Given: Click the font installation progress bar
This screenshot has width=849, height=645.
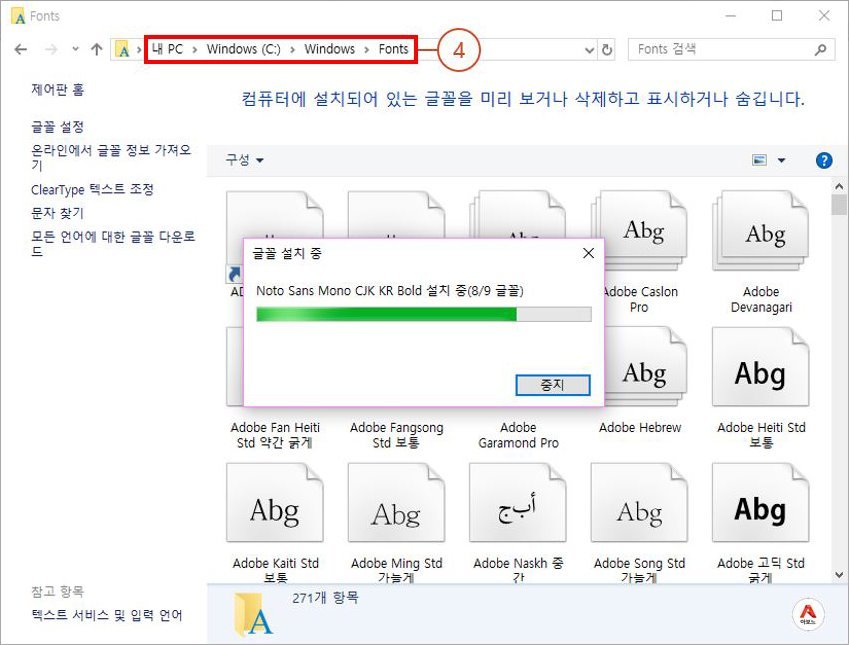Looking at the screenshot, I should [423, 314].
